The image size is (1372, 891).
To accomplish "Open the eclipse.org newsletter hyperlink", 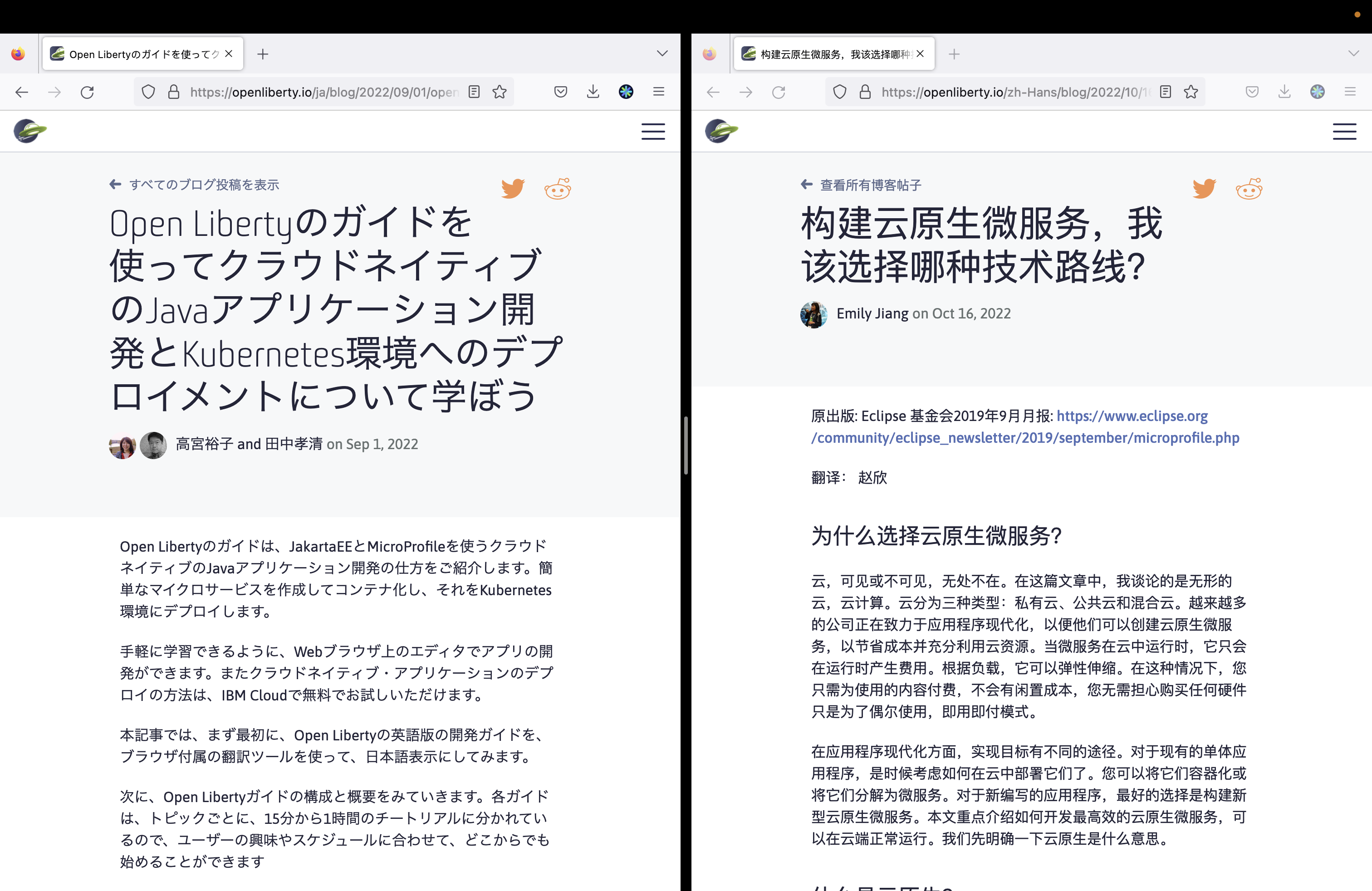I will (x=1025, y=426).
